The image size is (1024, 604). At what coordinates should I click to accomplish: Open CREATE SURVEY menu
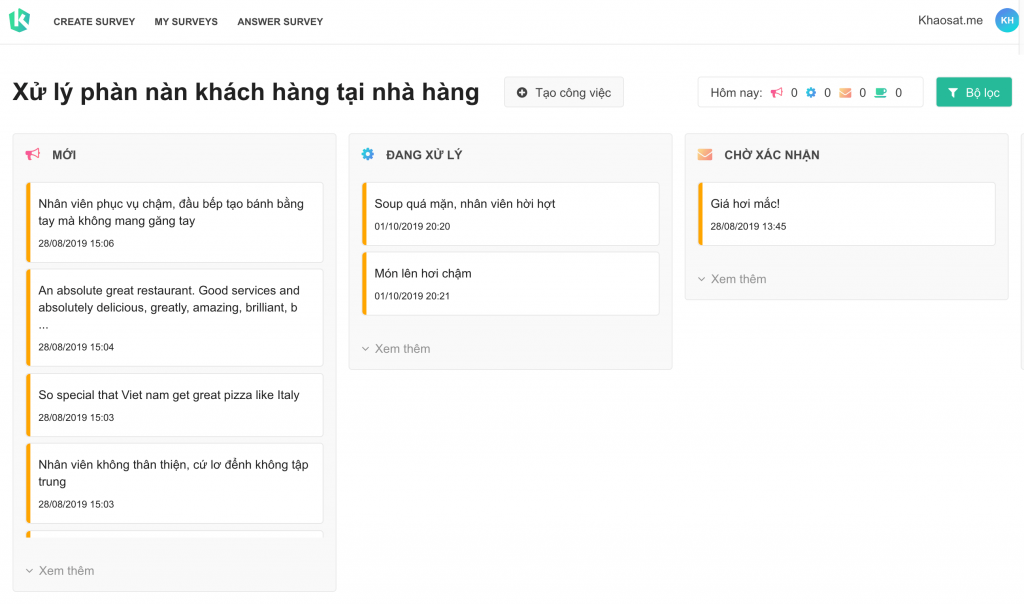pos(94,22)
